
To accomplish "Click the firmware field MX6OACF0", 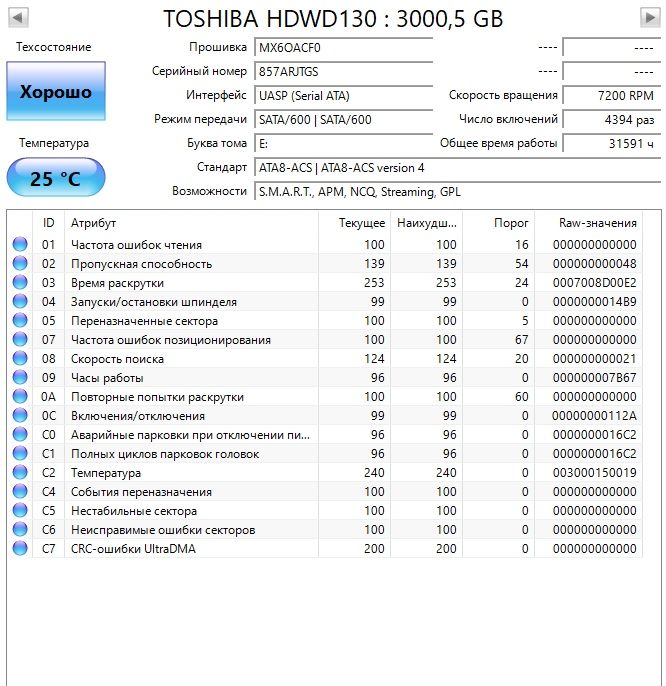I will pyautogui.click(x=344, y=47).
